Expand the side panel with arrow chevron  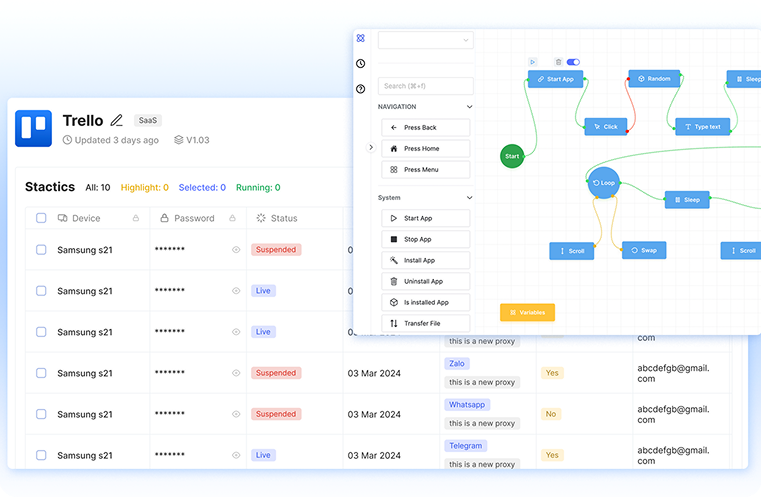(x=371, y=147)
